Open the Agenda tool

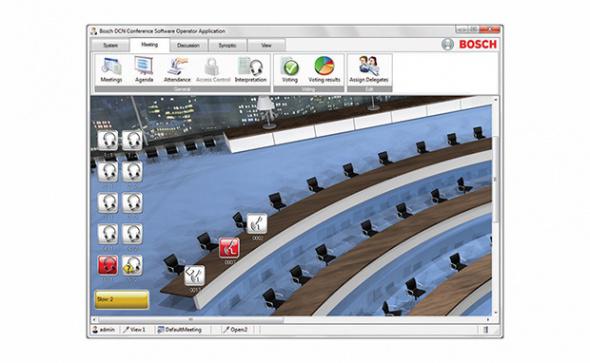144,70
